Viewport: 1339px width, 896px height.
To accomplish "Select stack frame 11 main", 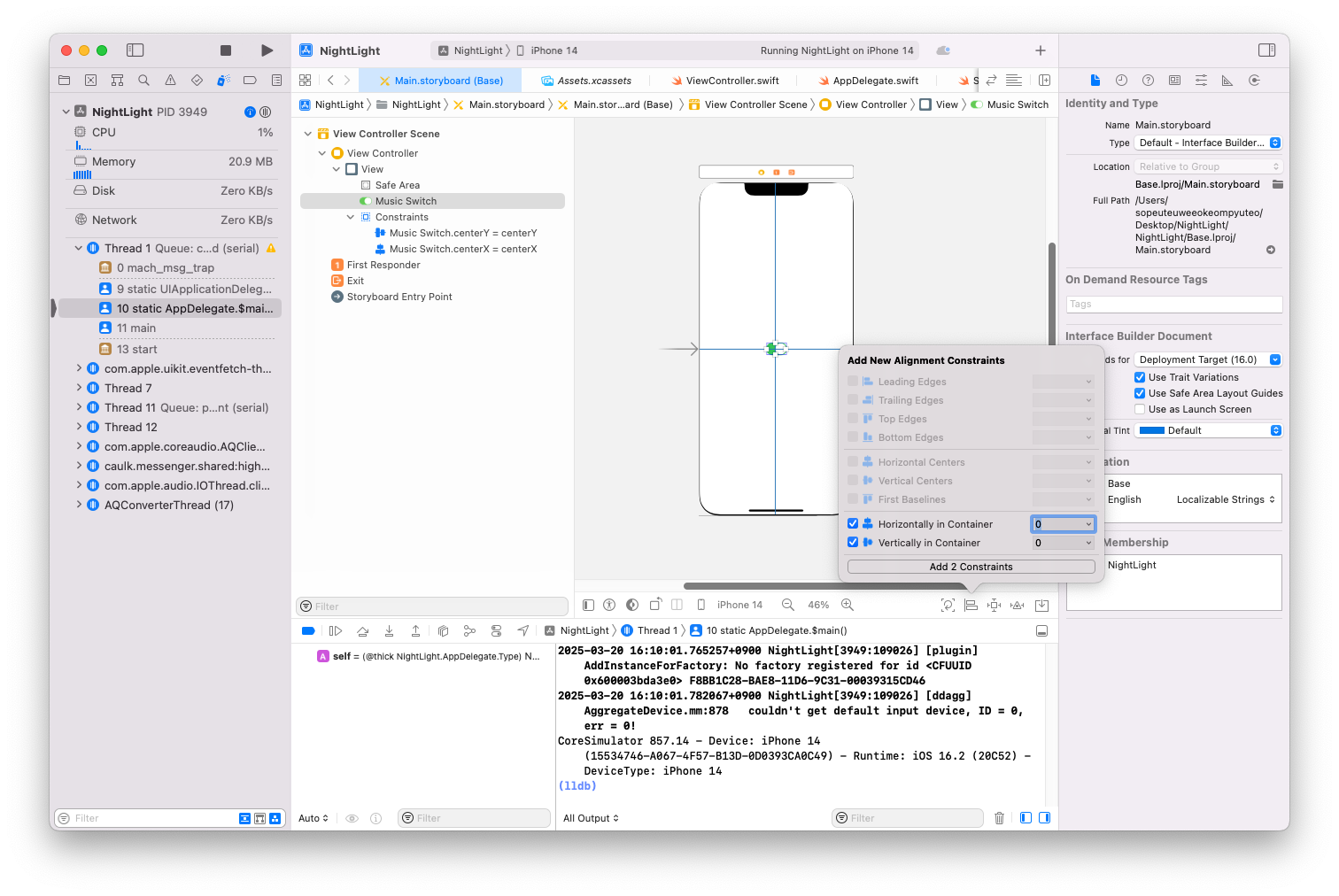I will (135, 328).
